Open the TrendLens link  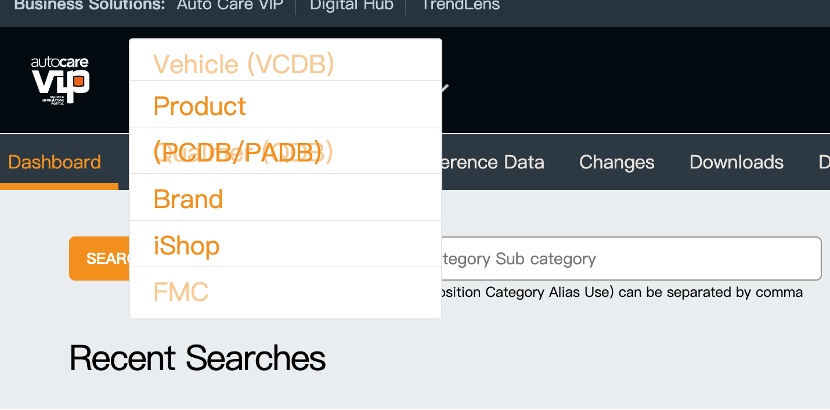(x=460, y=5)
